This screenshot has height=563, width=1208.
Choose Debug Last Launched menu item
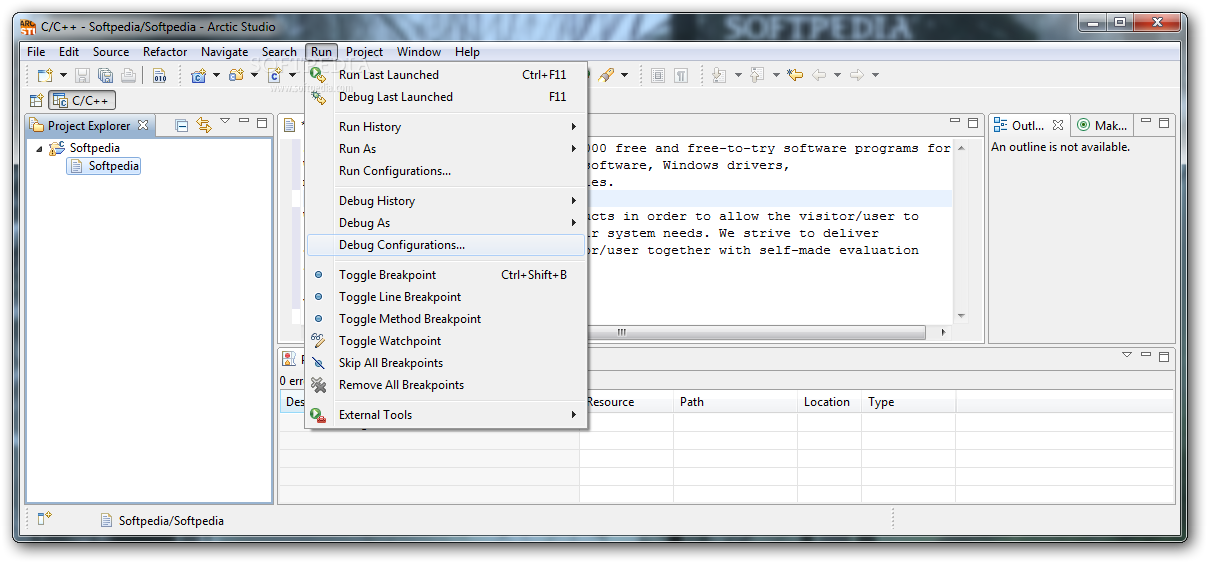coord(445,97)
